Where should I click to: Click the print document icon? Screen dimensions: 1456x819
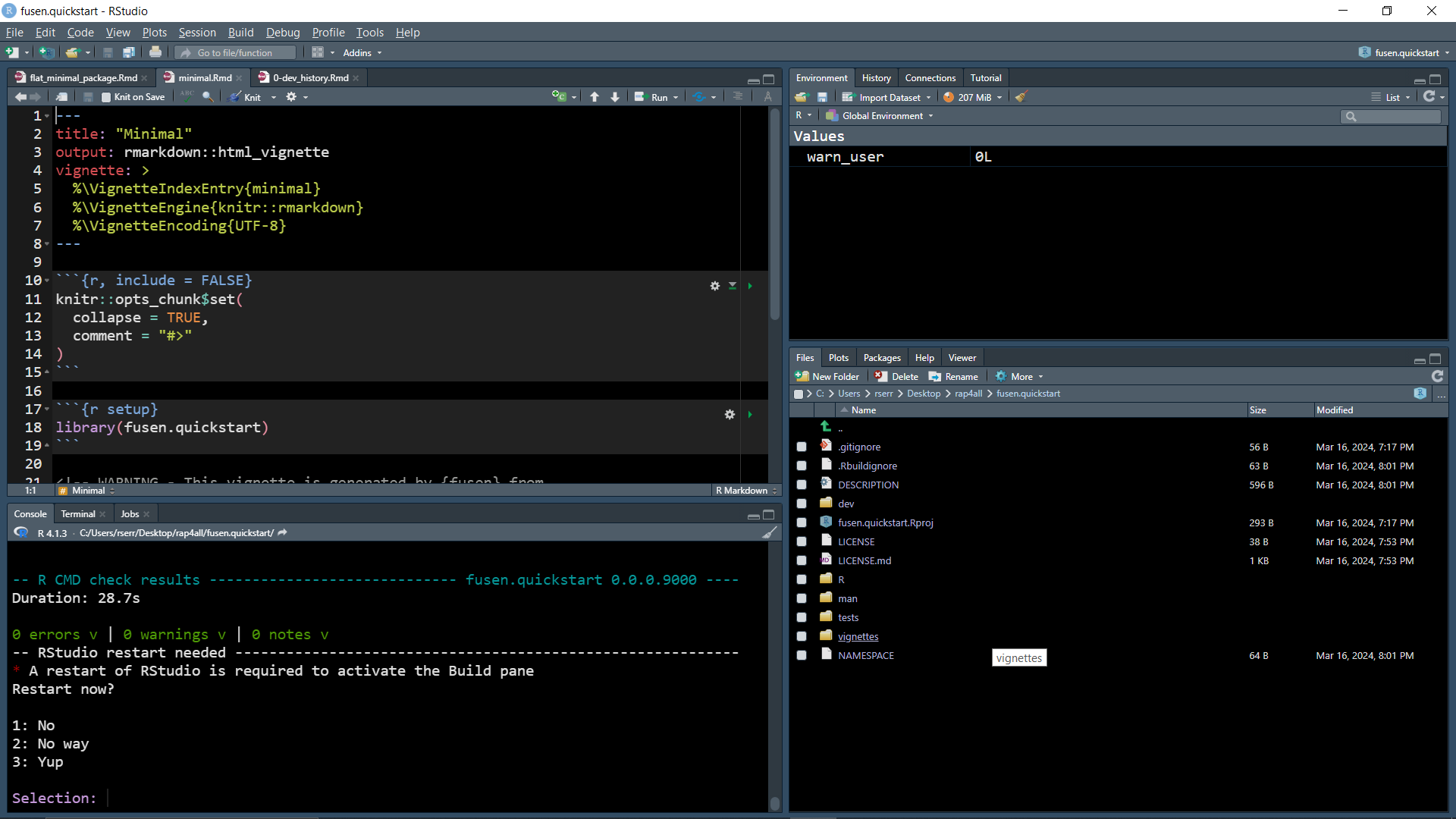[x=155, y=52]
